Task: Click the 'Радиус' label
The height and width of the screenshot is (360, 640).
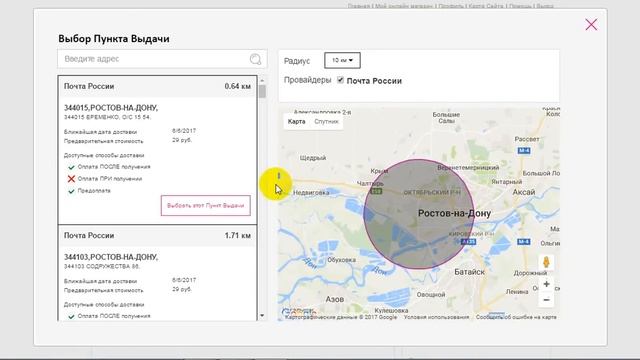Action: 297,61
